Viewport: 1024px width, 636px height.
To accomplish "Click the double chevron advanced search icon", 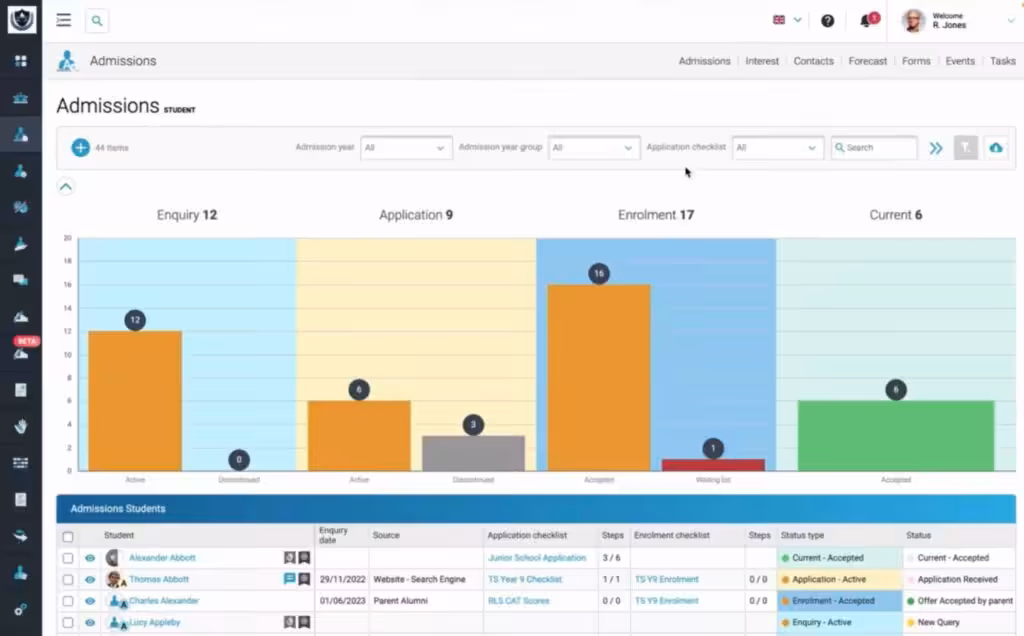I will tap(935, 148).
